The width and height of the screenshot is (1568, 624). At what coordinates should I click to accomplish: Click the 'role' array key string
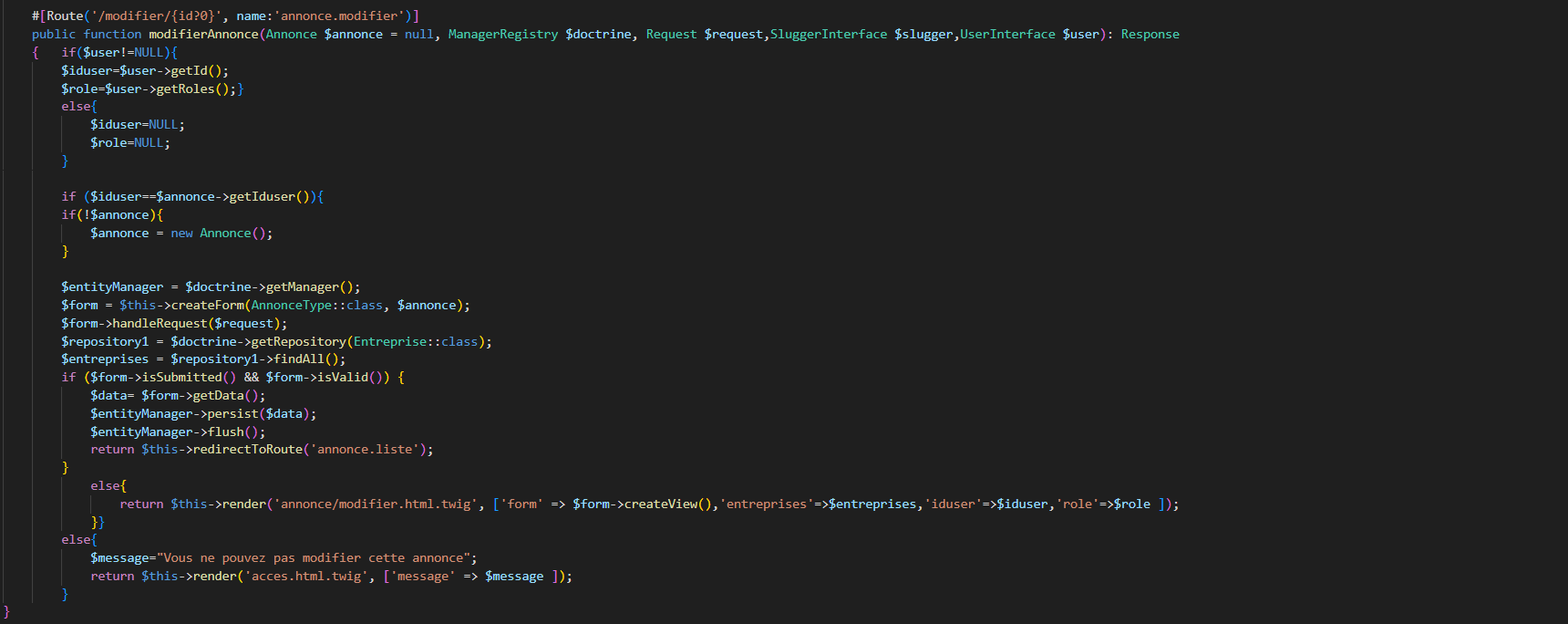pos(1077,504)
